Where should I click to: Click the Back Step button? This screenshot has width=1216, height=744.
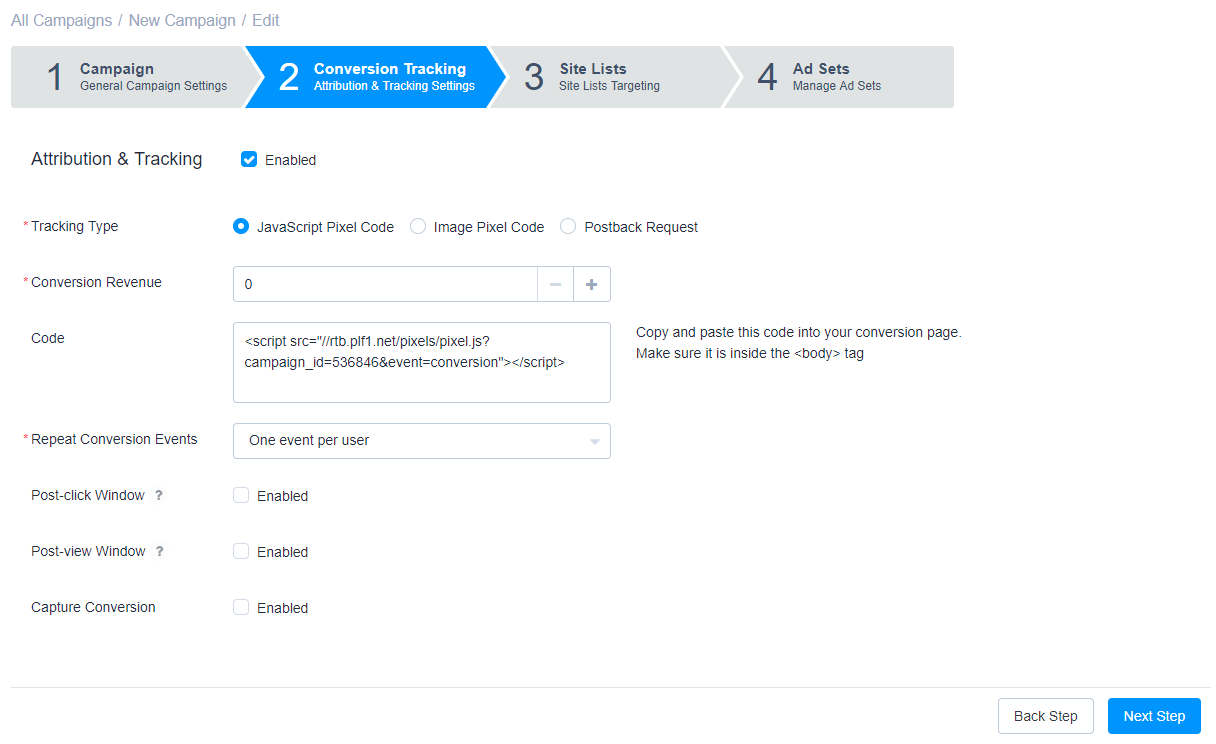tap(1046, 716)
